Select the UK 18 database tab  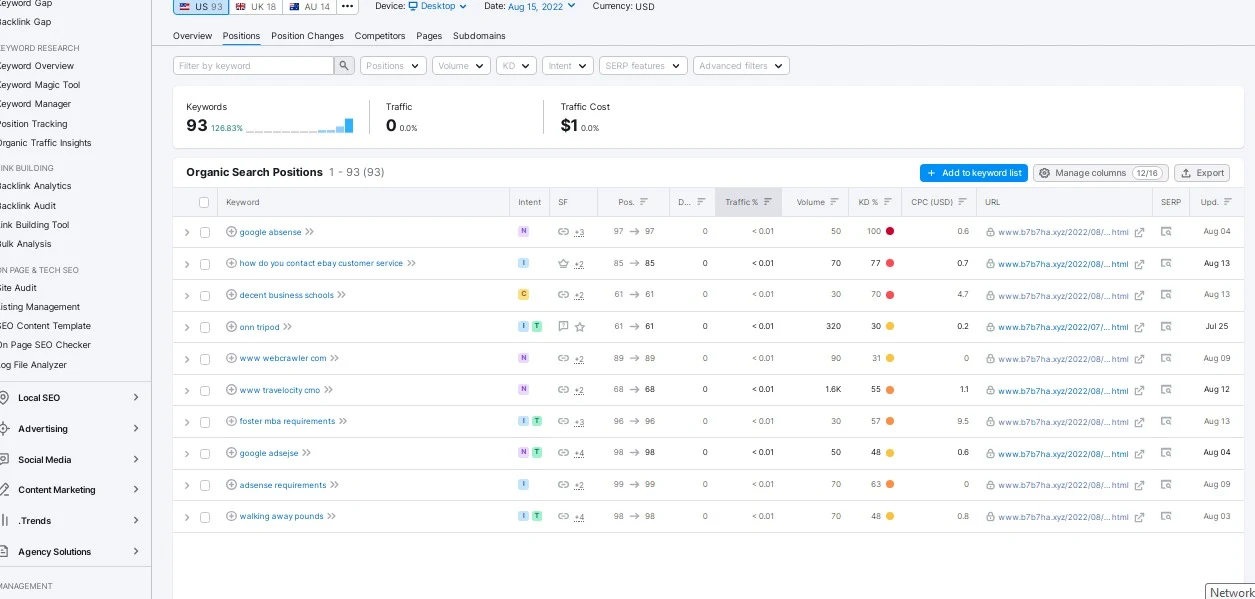pyautogui.click(x=255, y=6)
